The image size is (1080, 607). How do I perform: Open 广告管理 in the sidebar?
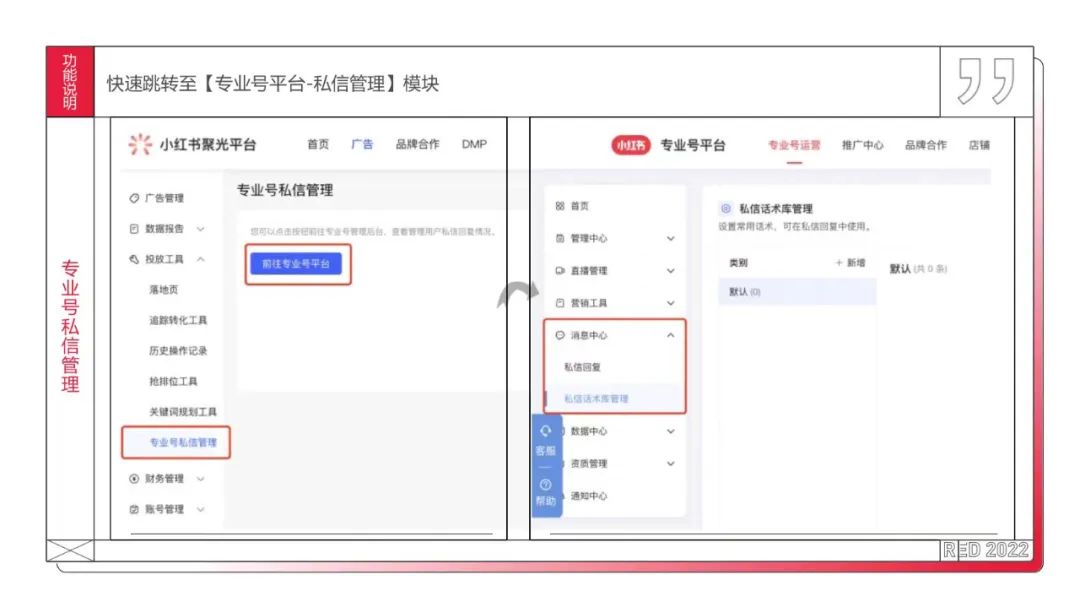coord(164,198)
